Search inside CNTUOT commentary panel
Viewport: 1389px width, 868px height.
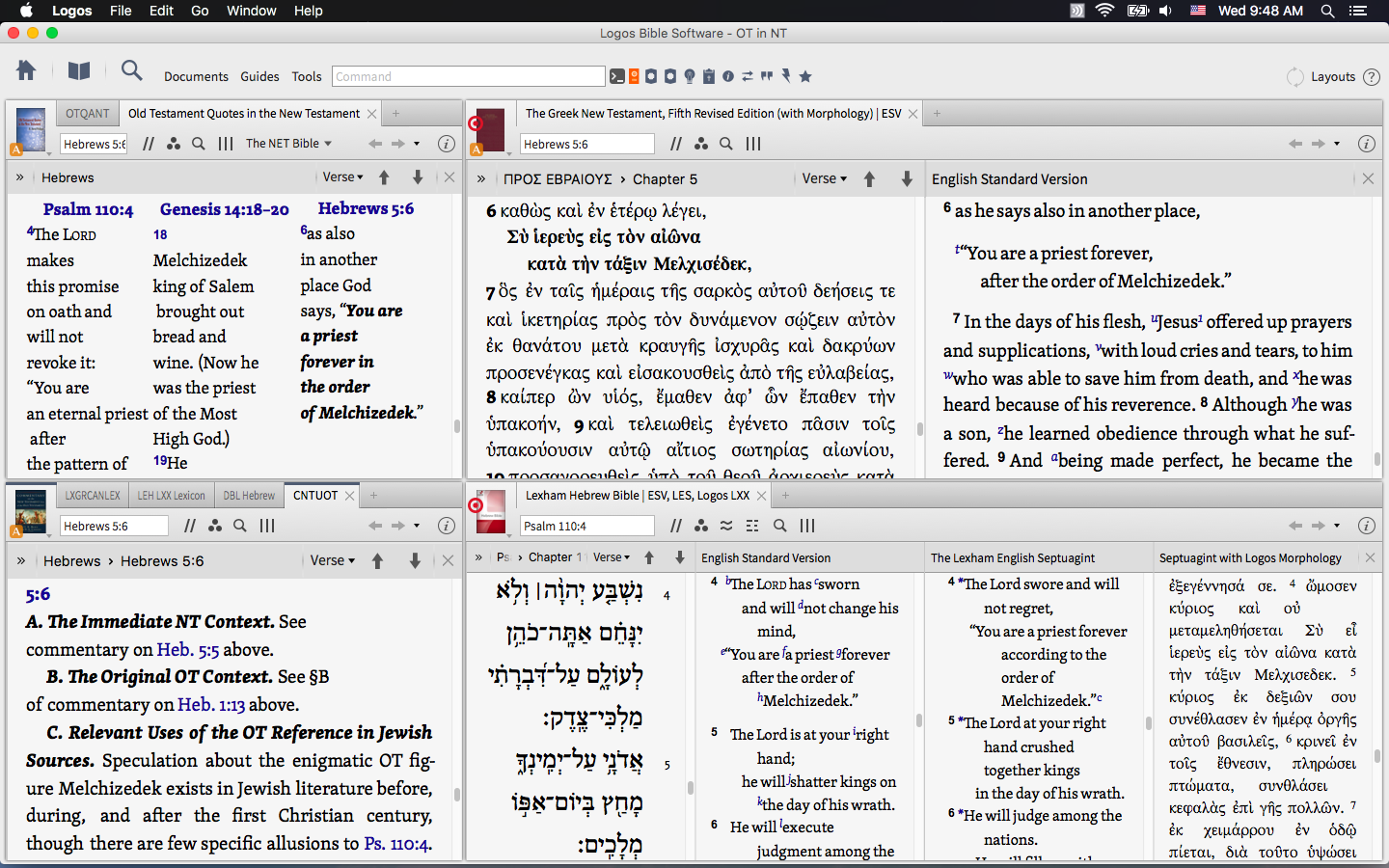click(x=240, y=526)
